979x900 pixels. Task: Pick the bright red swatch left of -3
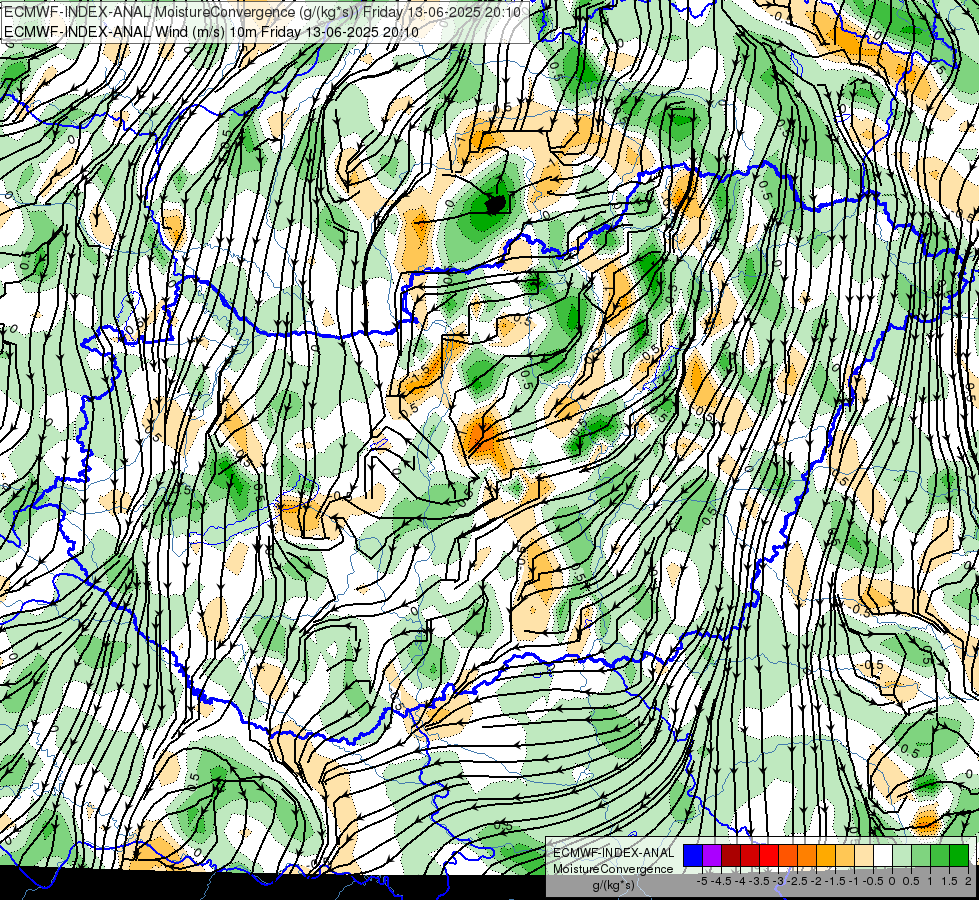click(769, 856)
